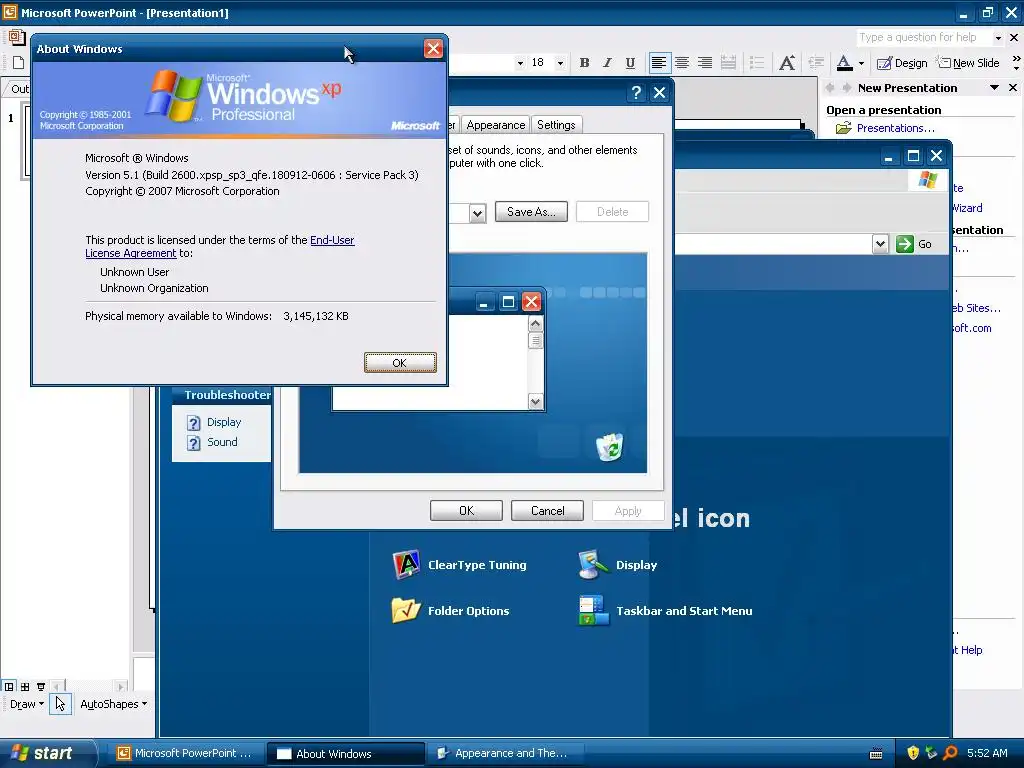The height and width of the screenshot is (768, 1024).
Task: Open the Display troubleshooter
Action: tap(214, 423)
